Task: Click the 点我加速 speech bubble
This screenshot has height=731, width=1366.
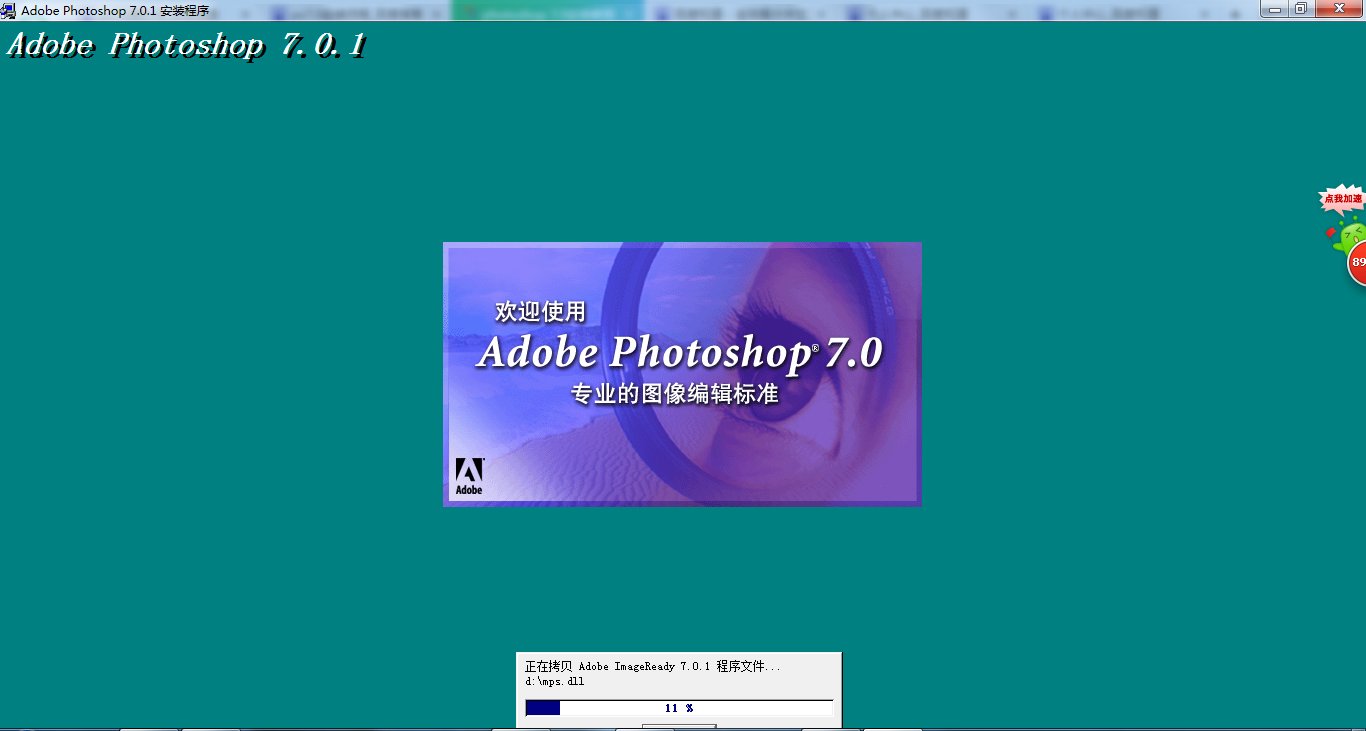Action: (x=1343, y=198)
